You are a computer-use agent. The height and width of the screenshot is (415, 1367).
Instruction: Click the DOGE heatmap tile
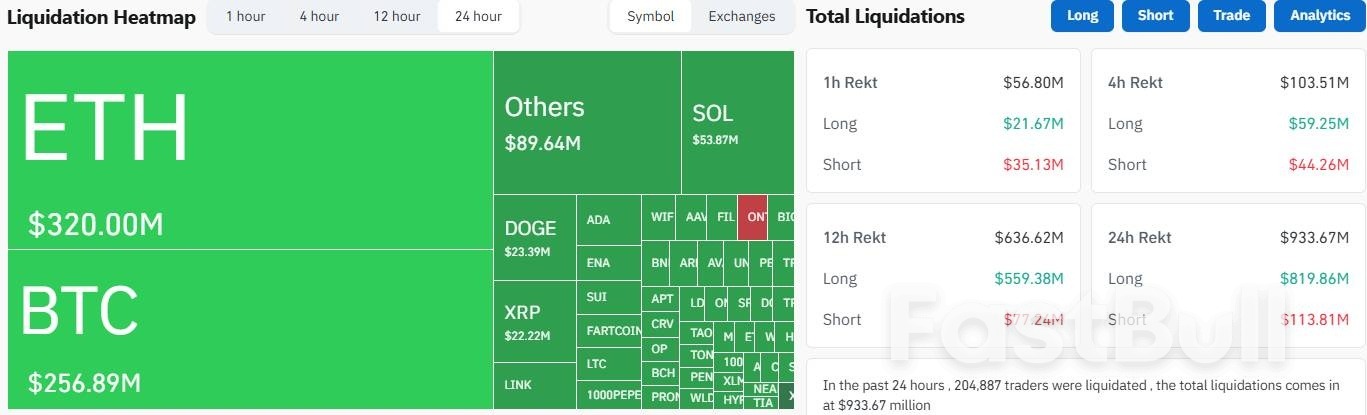pos(535,238)
